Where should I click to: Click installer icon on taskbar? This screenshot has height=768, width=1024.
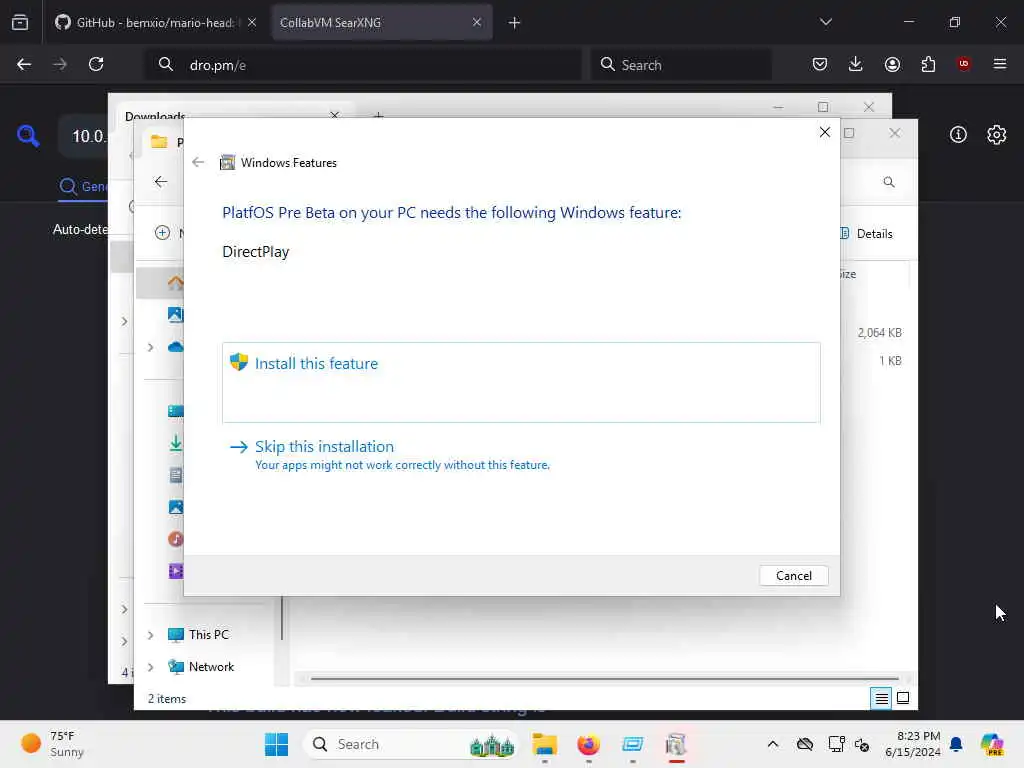coord(677,744)
